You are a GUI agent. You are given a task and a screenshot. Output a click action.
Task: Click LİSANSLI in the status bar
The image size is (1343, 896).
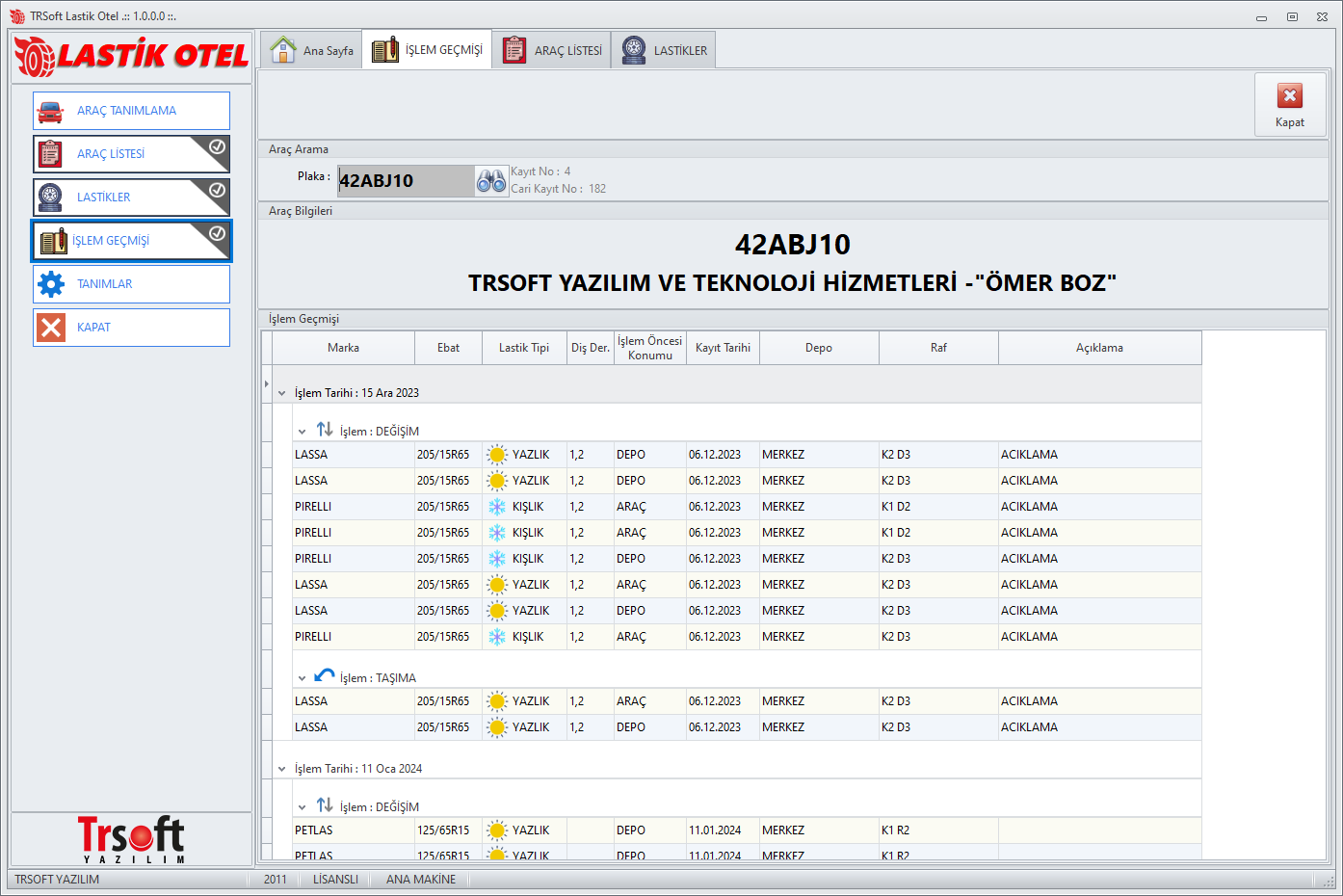pyautogui.click(x=335, y=880)
